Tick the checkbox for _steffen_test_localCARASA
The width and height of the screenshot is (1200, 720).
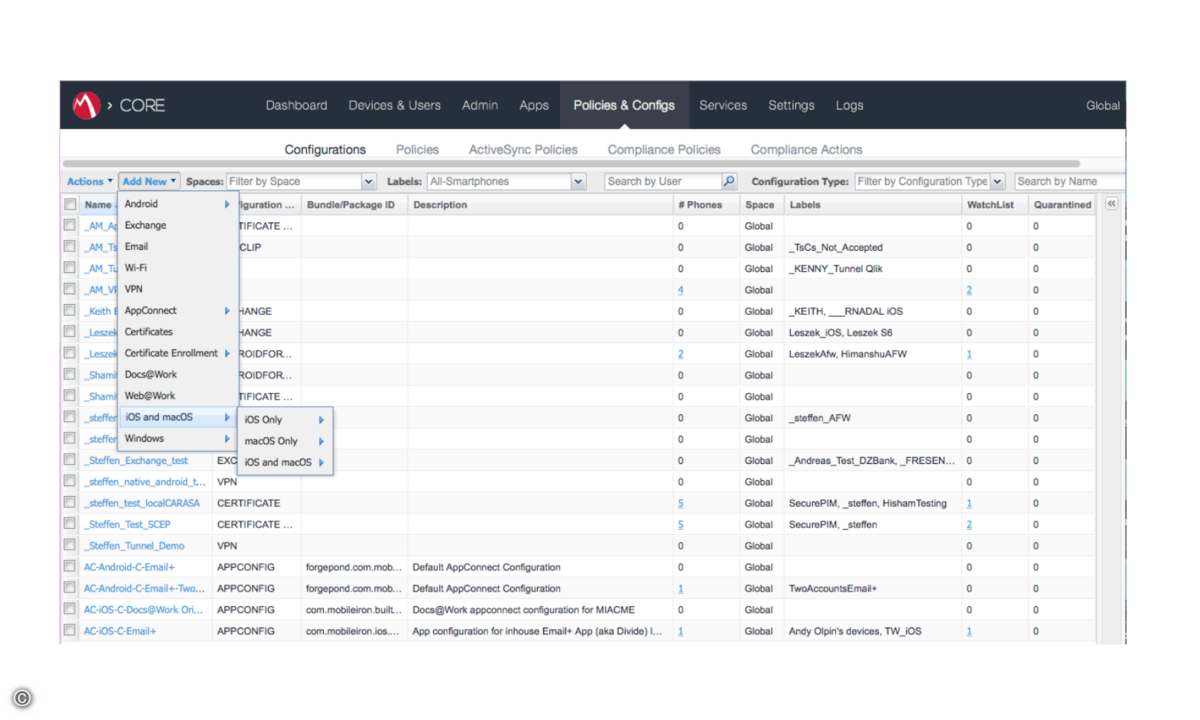pos(70,502)
